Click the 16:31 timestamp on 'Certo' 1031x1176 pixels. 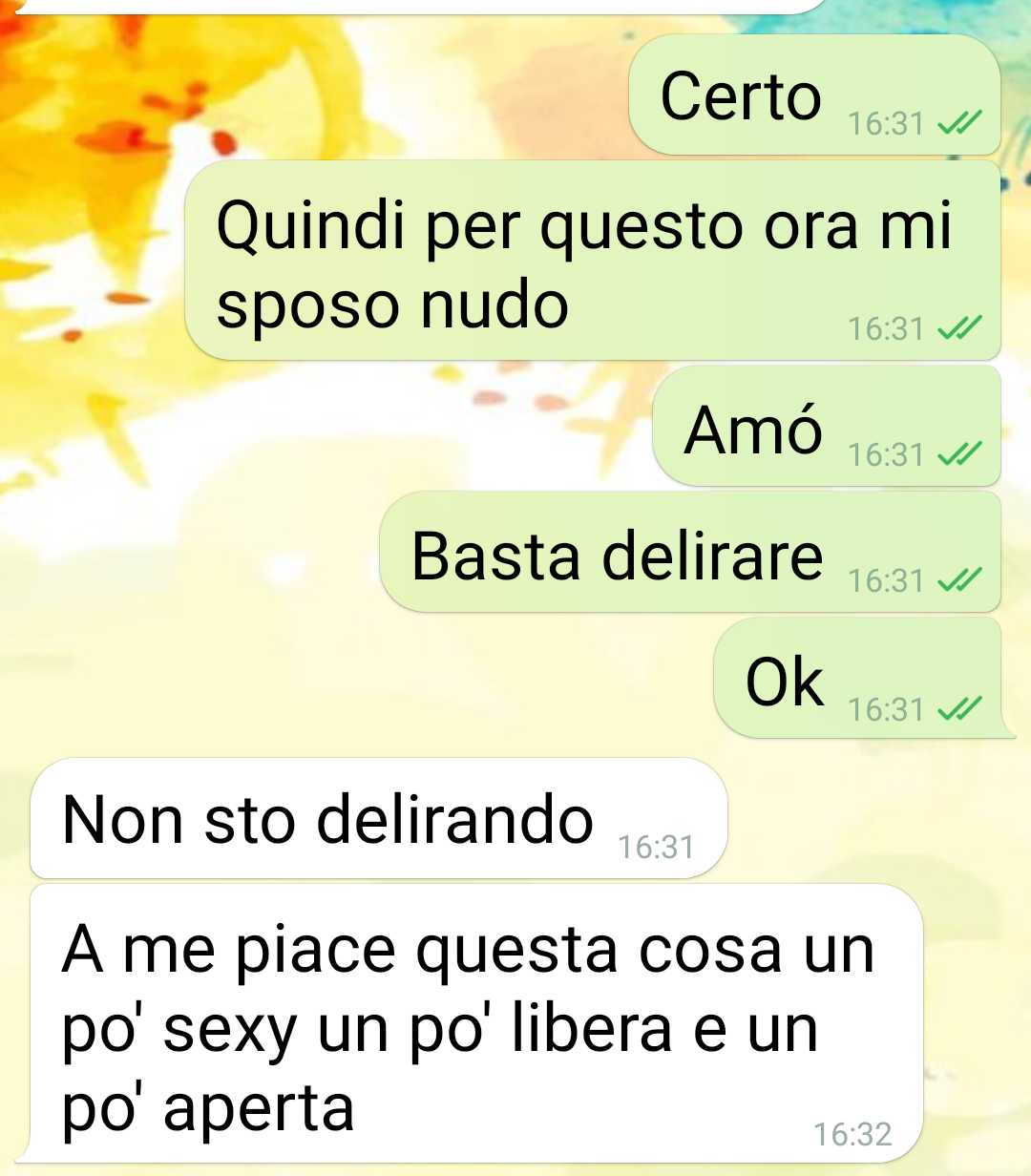click(x=886, y=123)
